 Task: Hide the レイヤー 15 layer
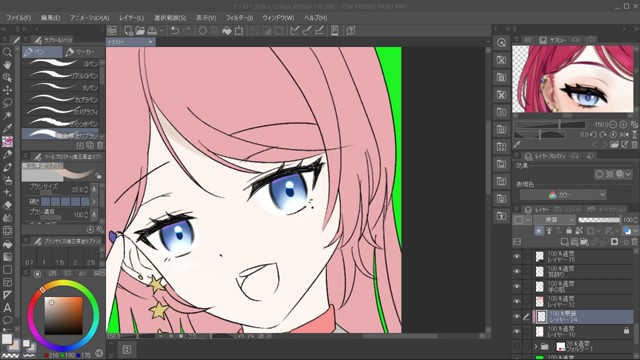(x=517, y=257)
